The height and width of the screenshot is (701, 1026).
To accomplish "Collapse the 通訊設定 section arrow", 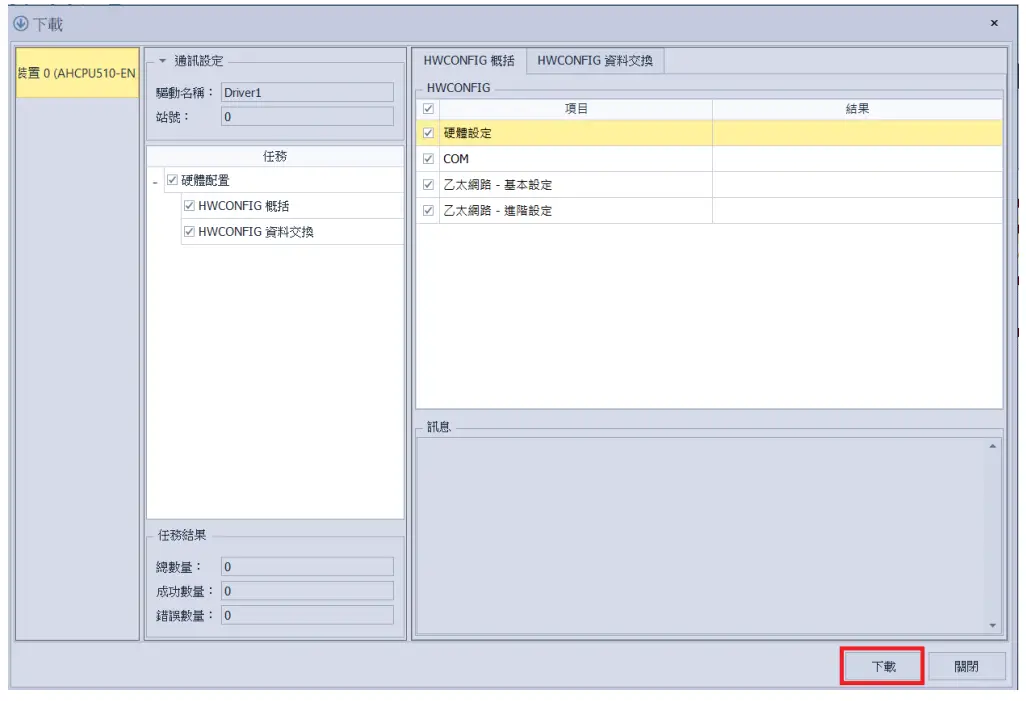I will [162, 61].
